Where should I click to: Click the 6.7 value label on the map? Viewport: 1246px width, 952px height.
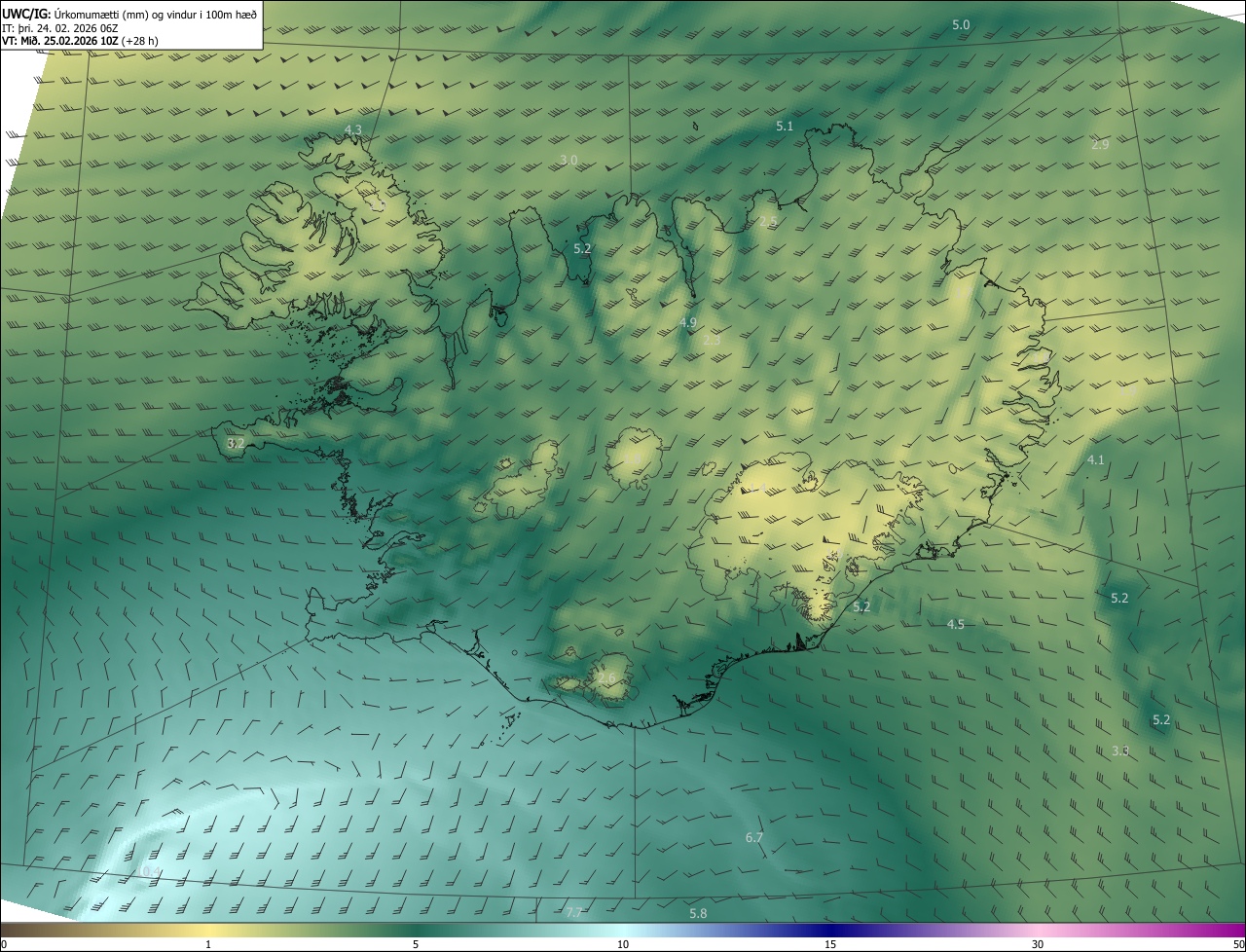pyautogui.click(x=754, y=837)
